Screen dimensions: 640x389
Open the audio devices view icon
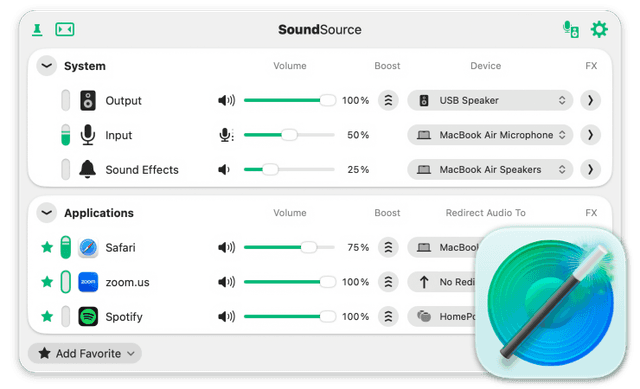571,29
